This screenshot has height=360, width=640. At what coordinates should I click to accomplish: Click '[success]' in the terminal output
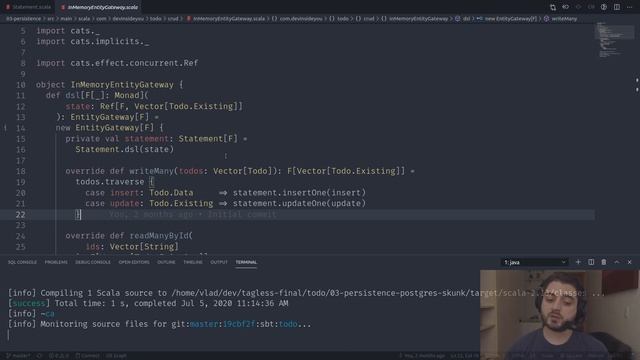coord(29,303)
